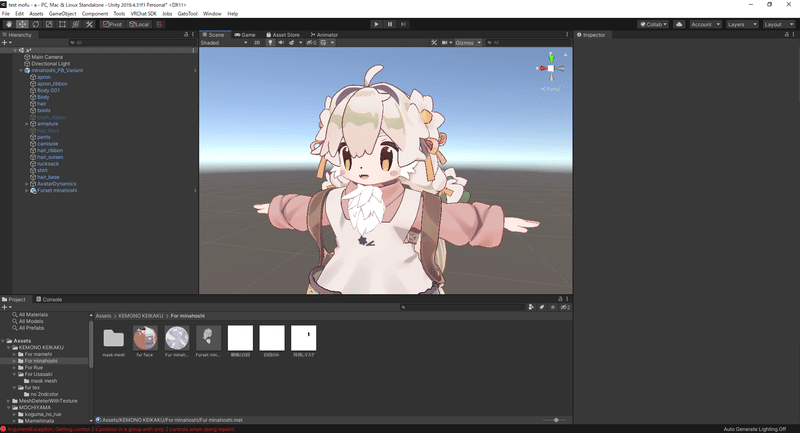Start Play mode
This screenshot has height=433, width=800.
[377, 24]
